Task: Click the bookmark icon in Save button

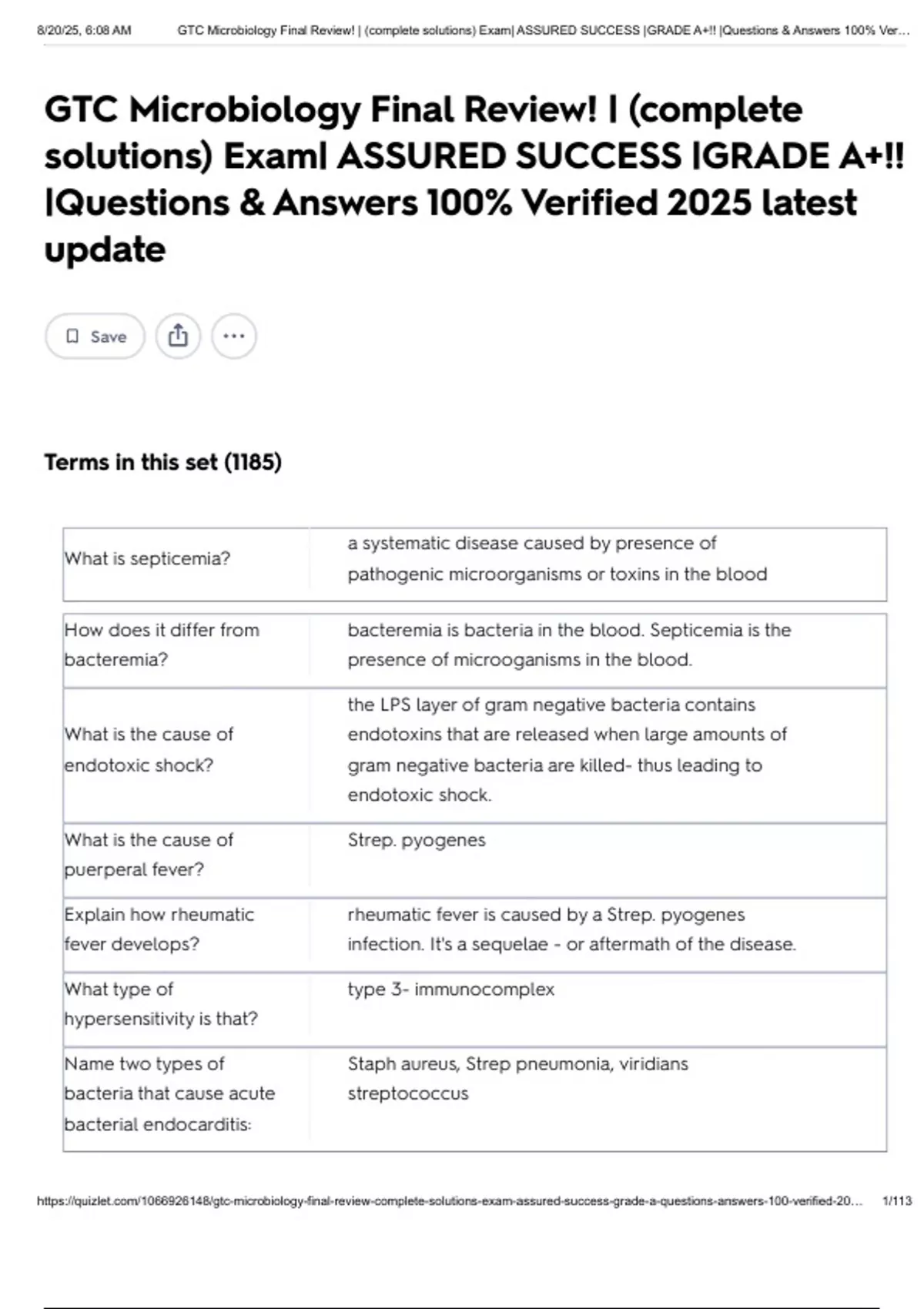Action: point(72,336)
